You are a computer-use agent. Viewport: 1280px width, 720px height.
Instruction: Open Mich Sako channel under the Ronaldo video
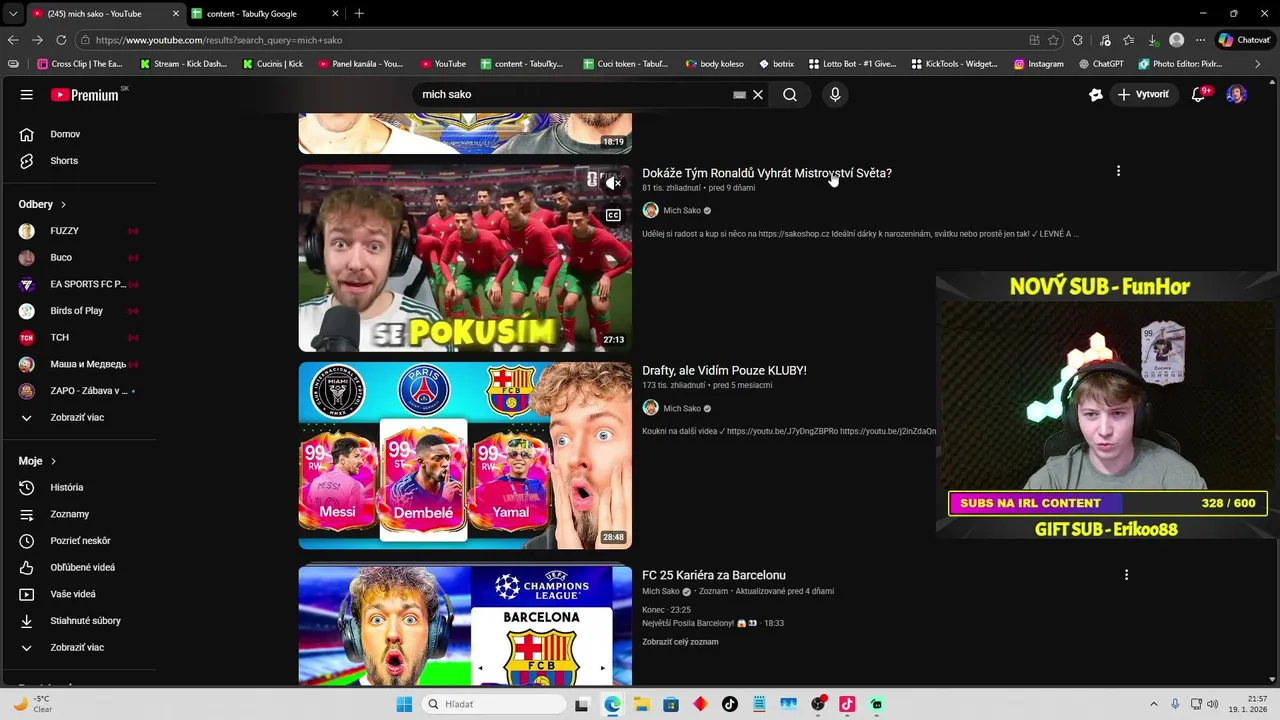[682, 211]
